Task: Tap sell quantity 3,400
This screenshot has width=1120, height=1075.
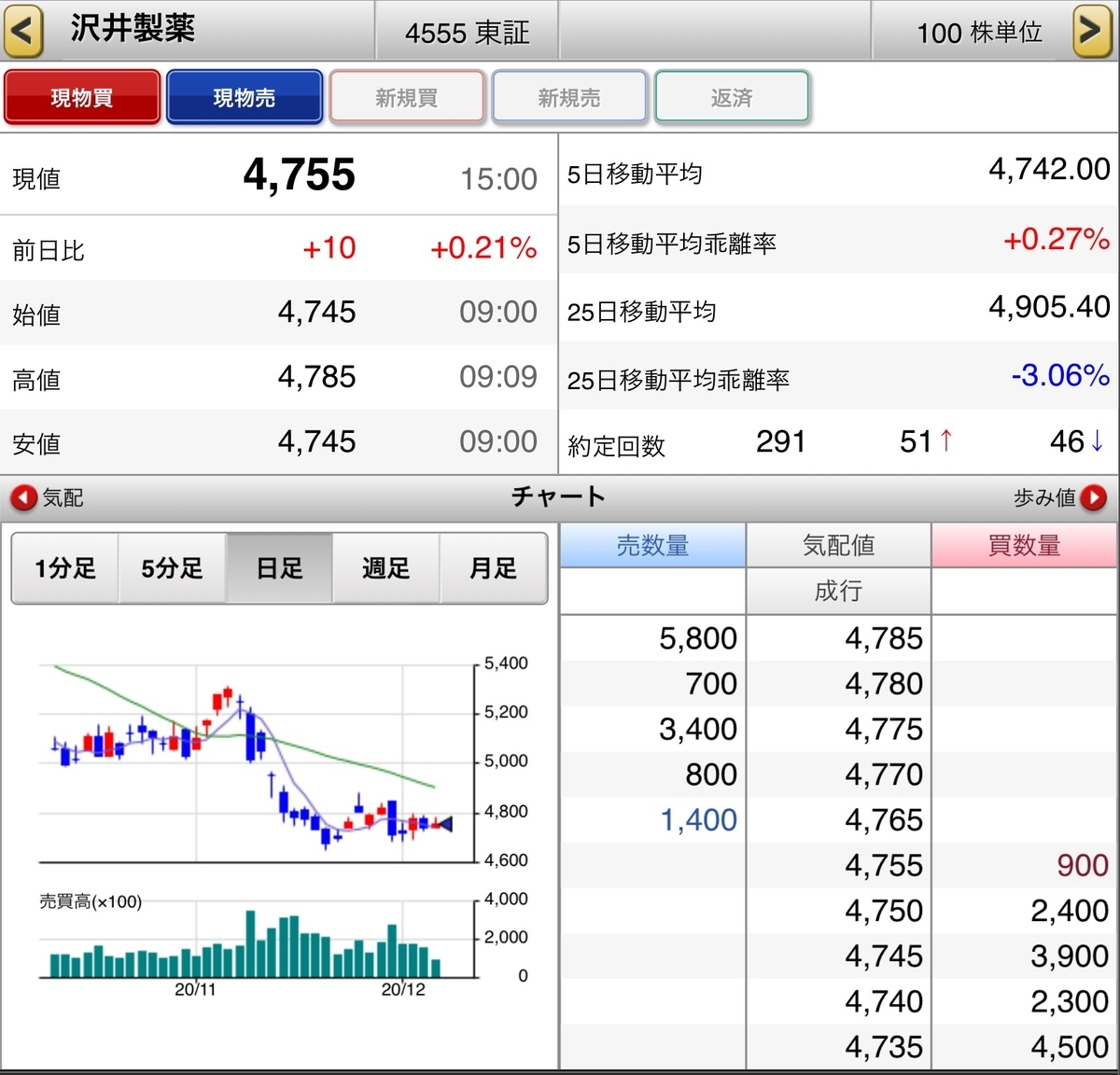Action: click(698, 729)
